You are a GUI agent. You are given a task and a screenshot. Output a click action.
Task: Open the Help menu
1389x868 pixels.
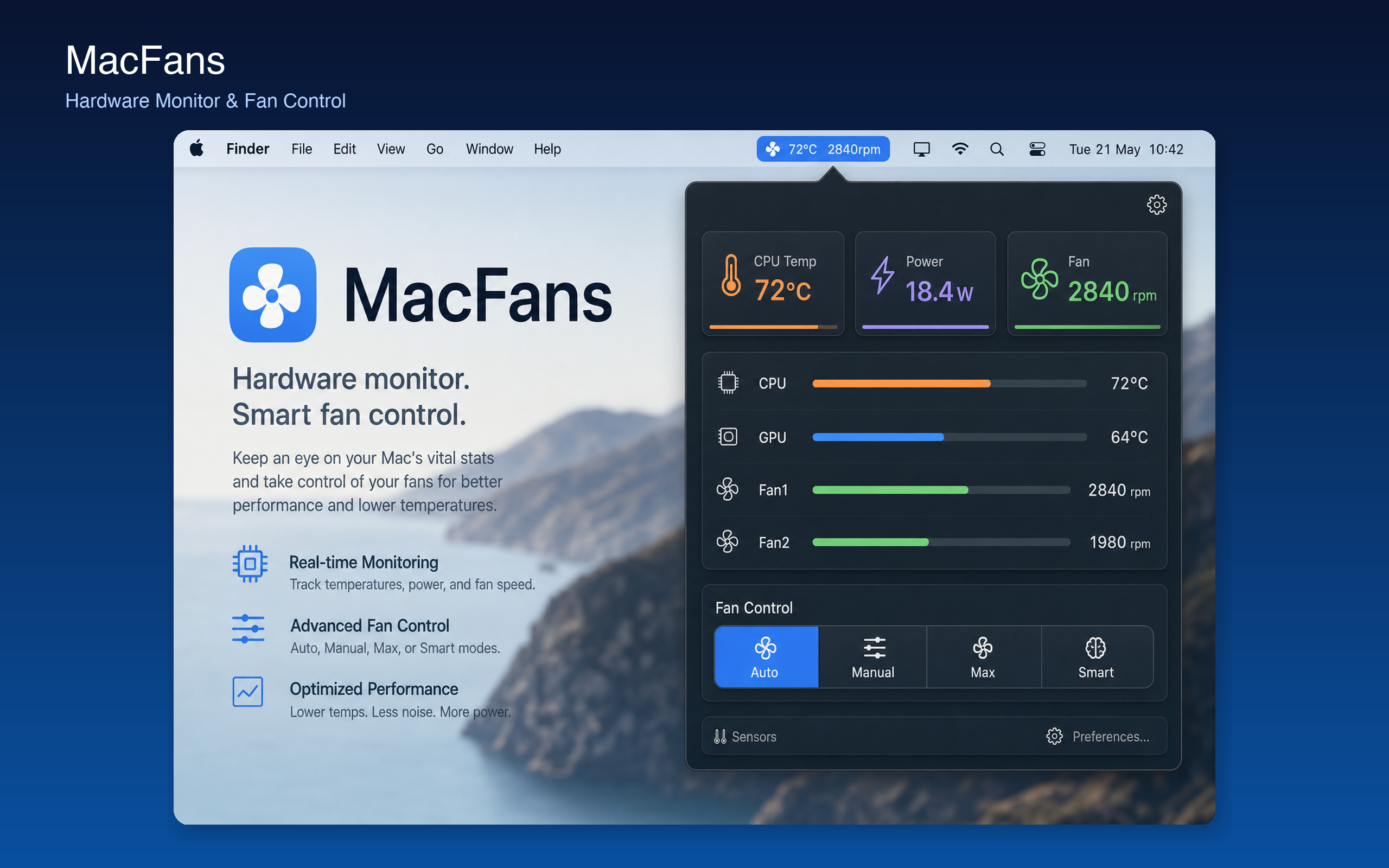click(547, 149)
